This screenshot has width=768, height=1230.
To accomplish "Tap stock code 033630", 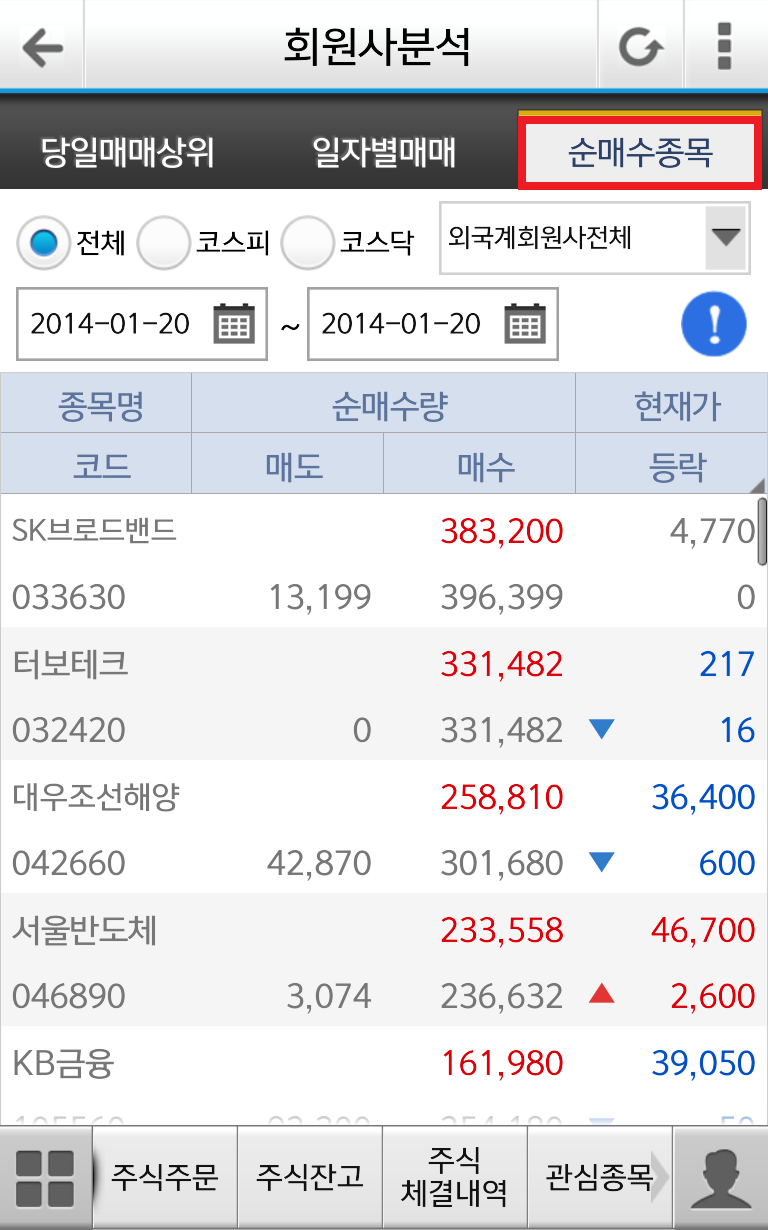I will pyautogui.click(x=69, y=597).
